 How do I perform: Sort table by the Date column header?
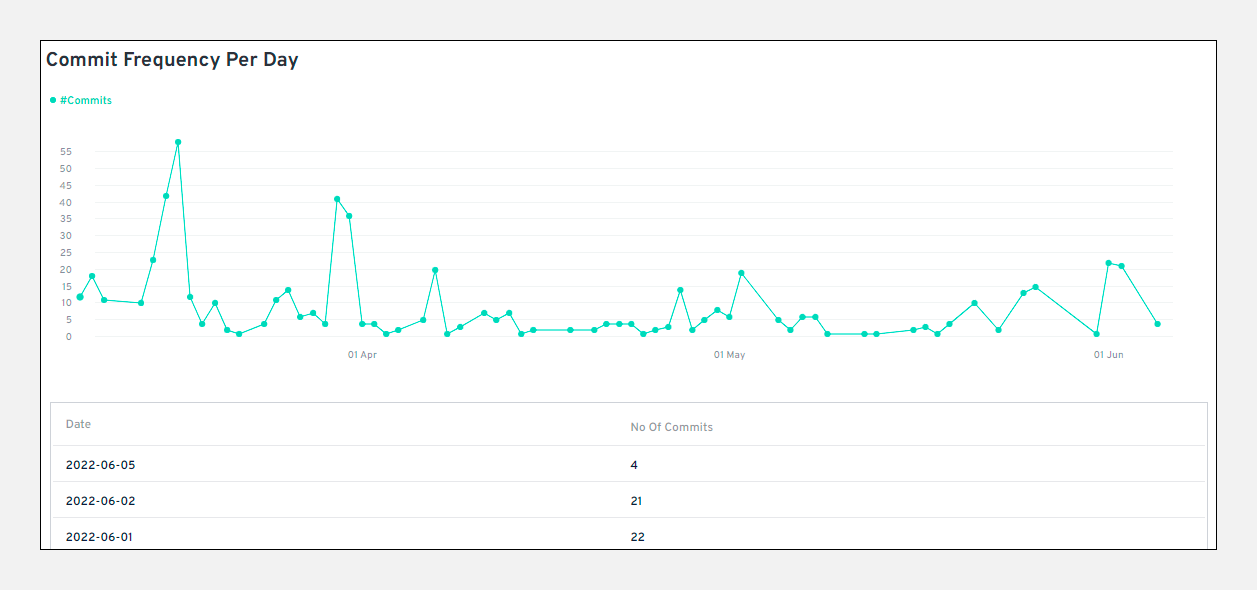tap(79, 424)
